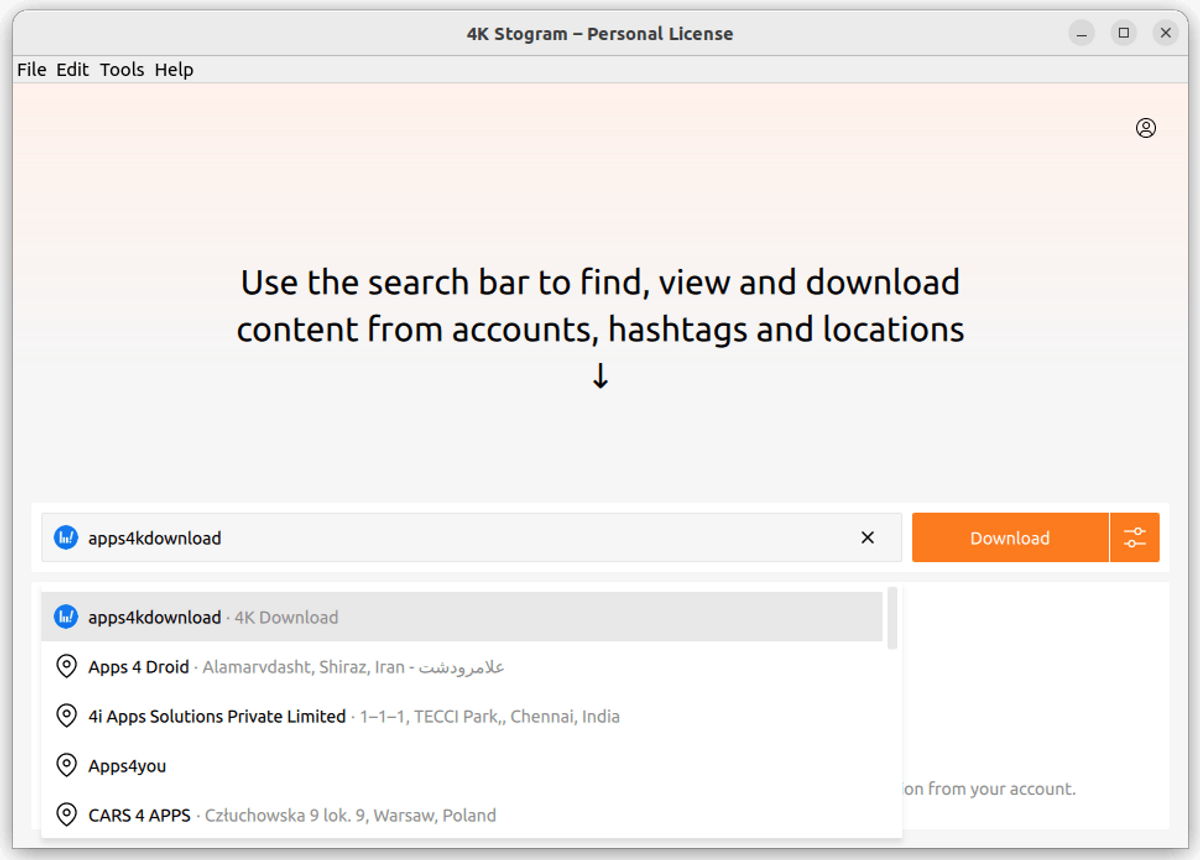Open the Help menu

click(174, 70)
